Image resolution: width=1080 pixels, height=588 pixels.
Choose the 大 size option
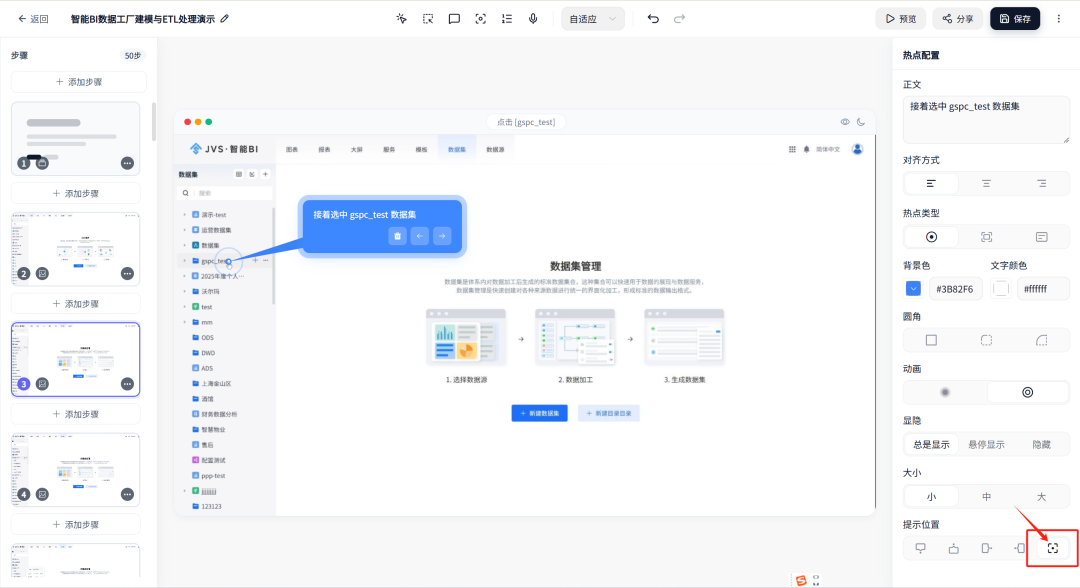point(1041,496)
